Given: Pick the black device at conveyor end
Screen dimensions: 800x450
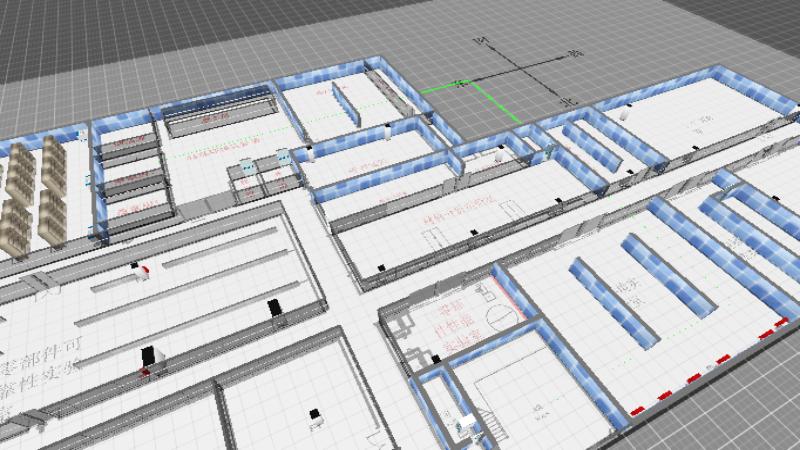Looking at the screenshot, I should coord(274,307).
